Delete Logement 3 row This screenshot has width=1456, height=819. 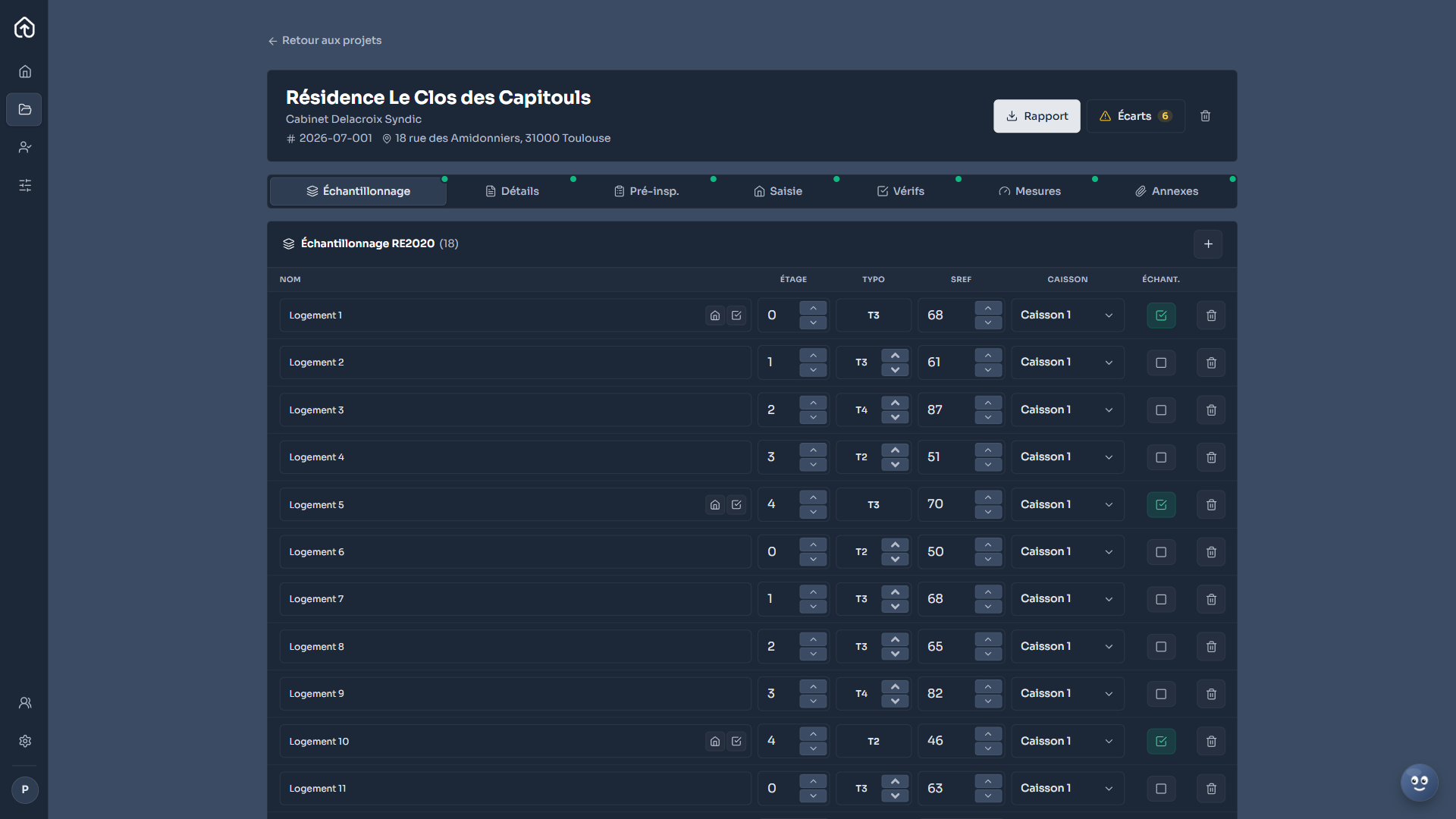pos(1211,410)
